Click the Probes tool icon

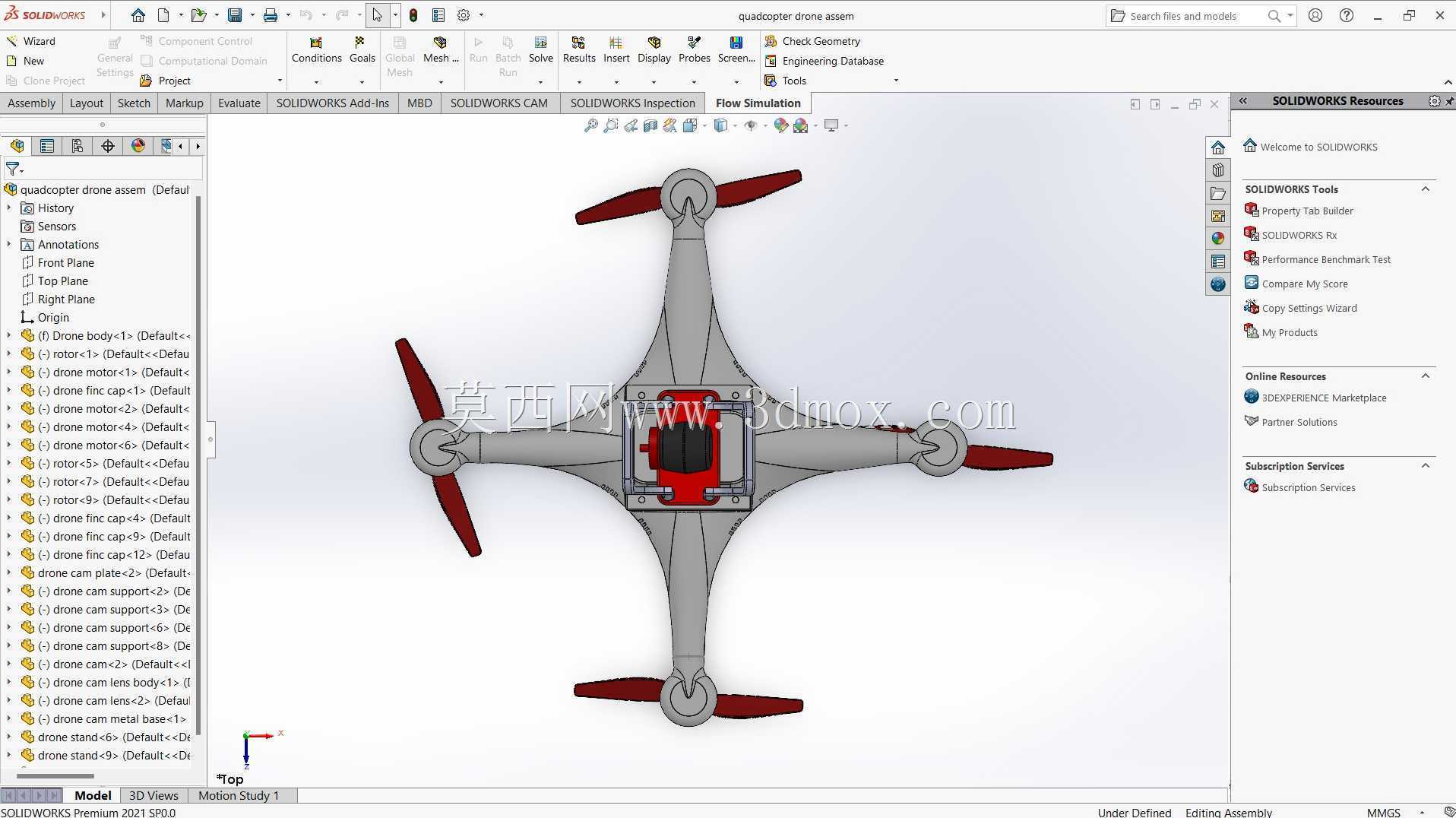694,43
